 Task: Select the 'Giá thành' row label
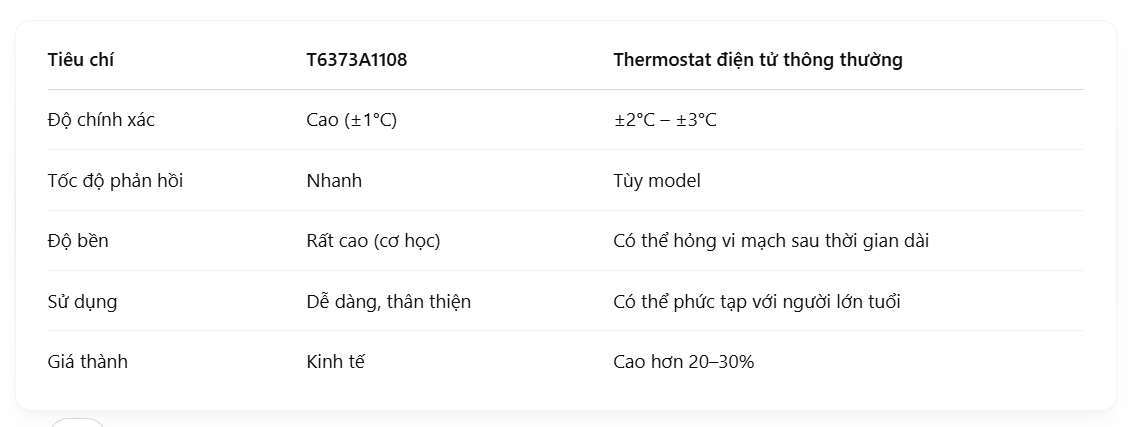click(x=88, y=361)
